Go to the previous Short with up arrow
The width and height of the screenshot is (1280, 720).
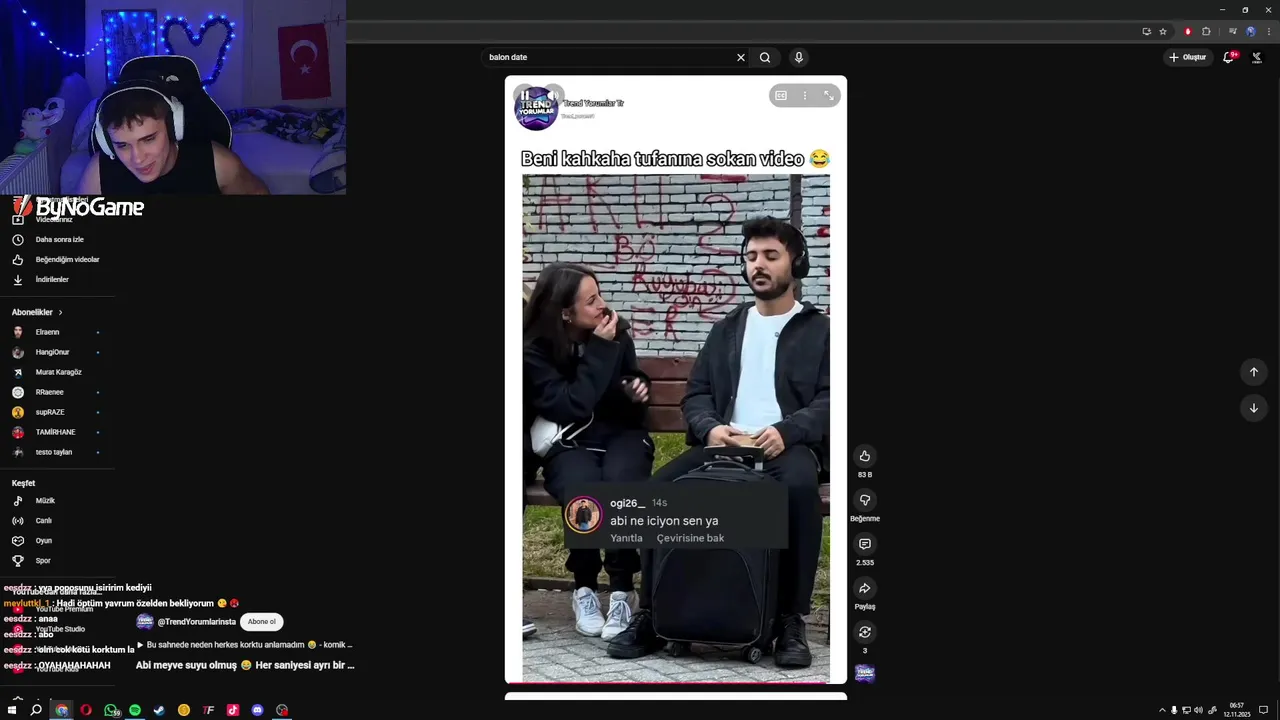pyautogui.click(x=1254, y=372)
